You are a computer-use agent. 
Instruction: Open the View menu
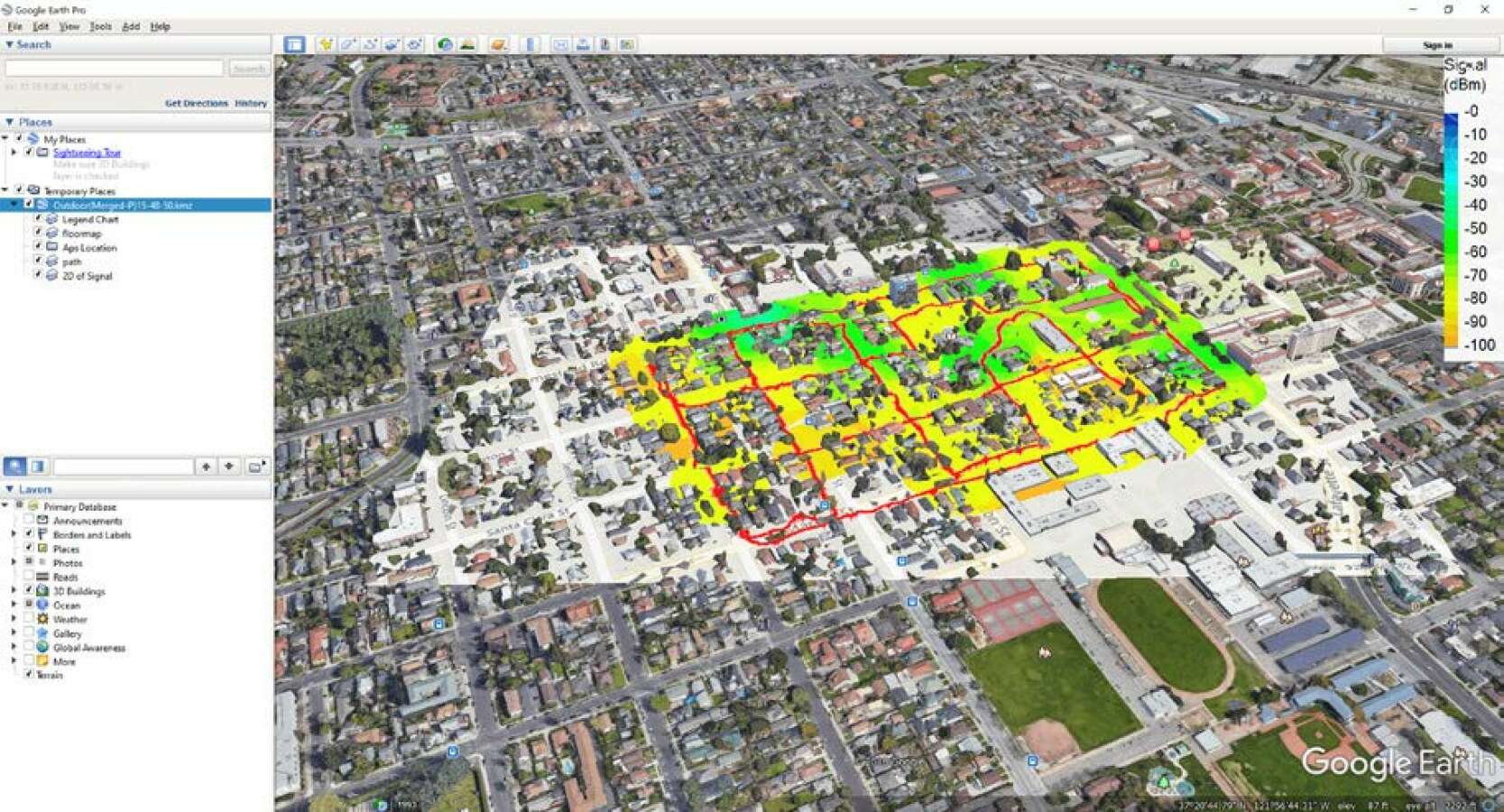pos(69,26)
